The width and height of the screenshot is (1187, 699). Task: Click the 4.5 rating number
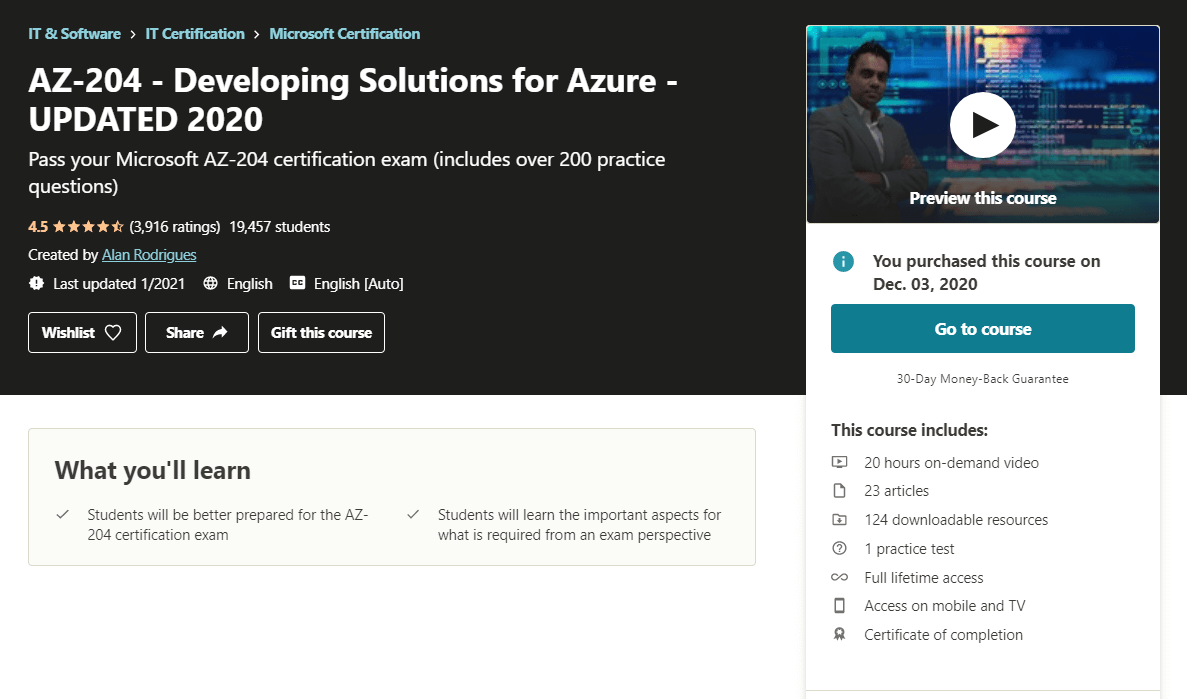click(x=38, y=226)
